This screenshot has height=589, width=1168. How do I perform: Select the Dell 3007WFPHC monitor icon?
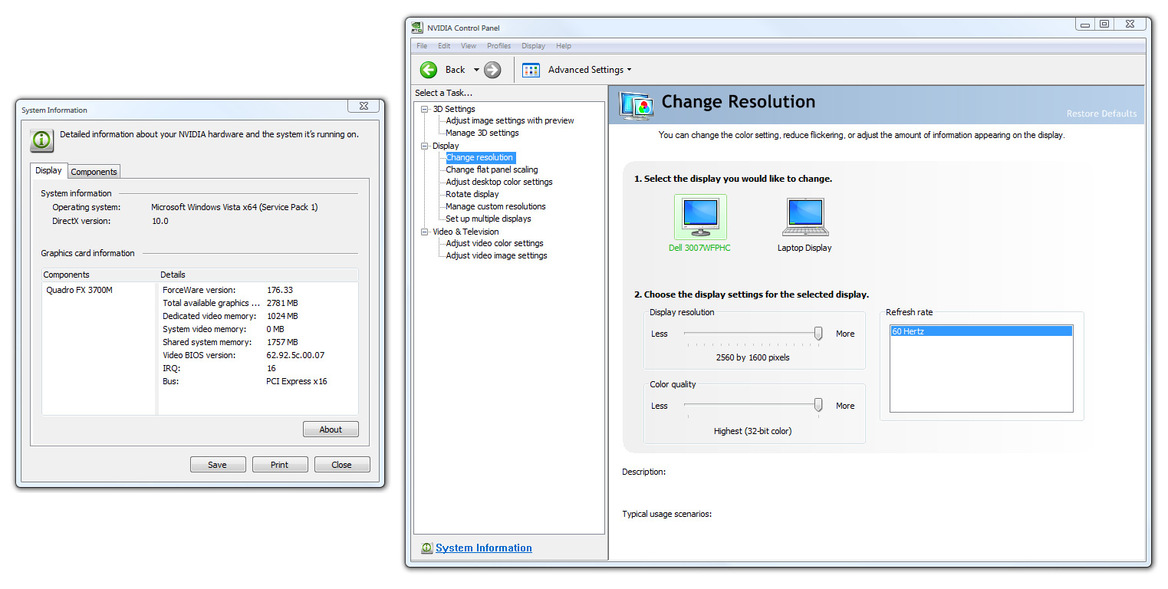click(700, 217)
